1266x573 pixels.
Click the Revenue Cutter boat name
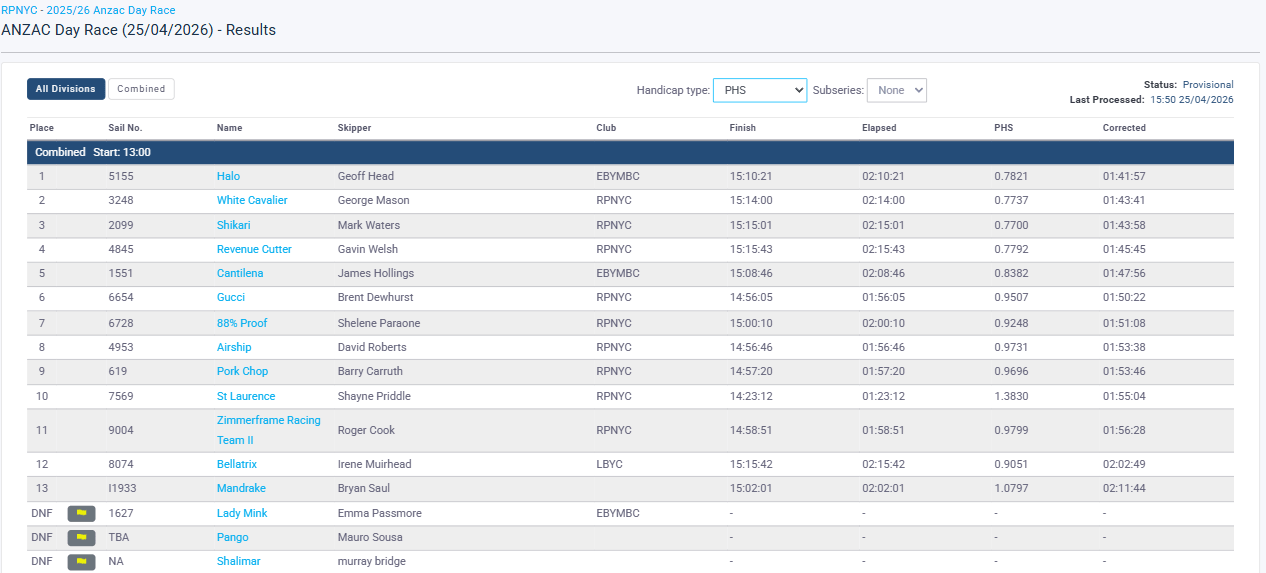(x=254, y=249)
